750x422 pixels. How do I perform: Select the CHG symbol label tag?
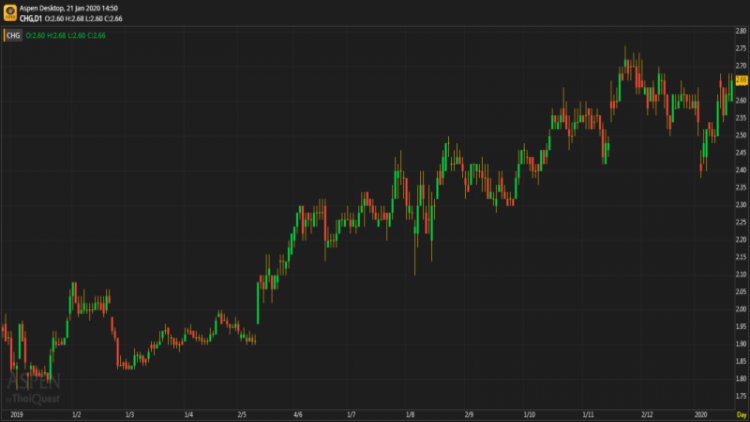12,35
